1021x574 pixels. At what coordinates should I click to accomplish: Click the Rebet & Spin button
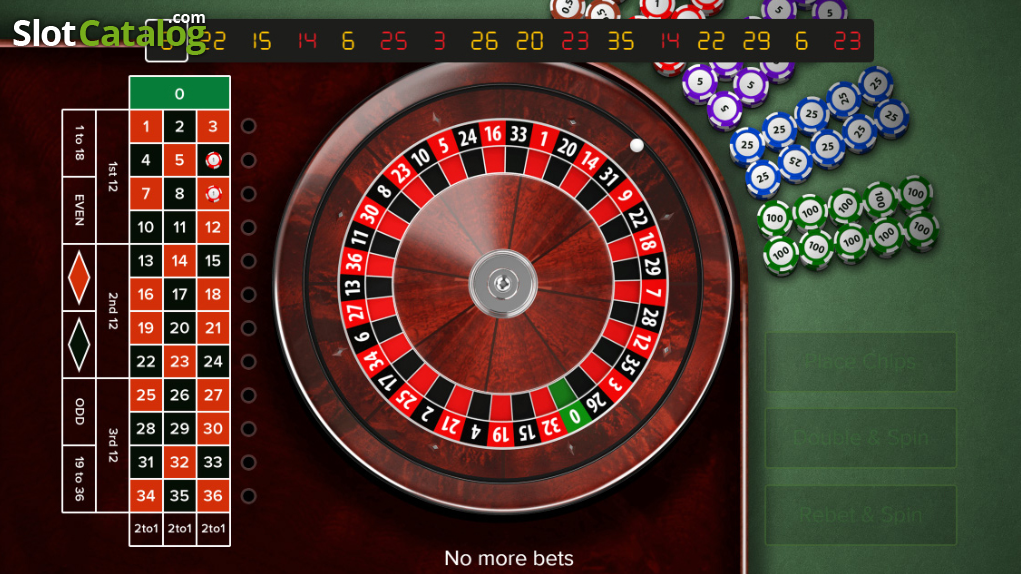click(860, 515)
